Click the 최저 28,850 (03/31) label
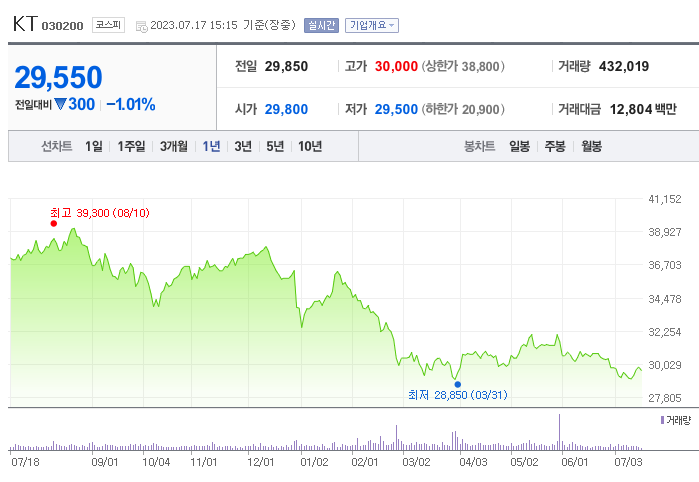 tap(458, 395)
